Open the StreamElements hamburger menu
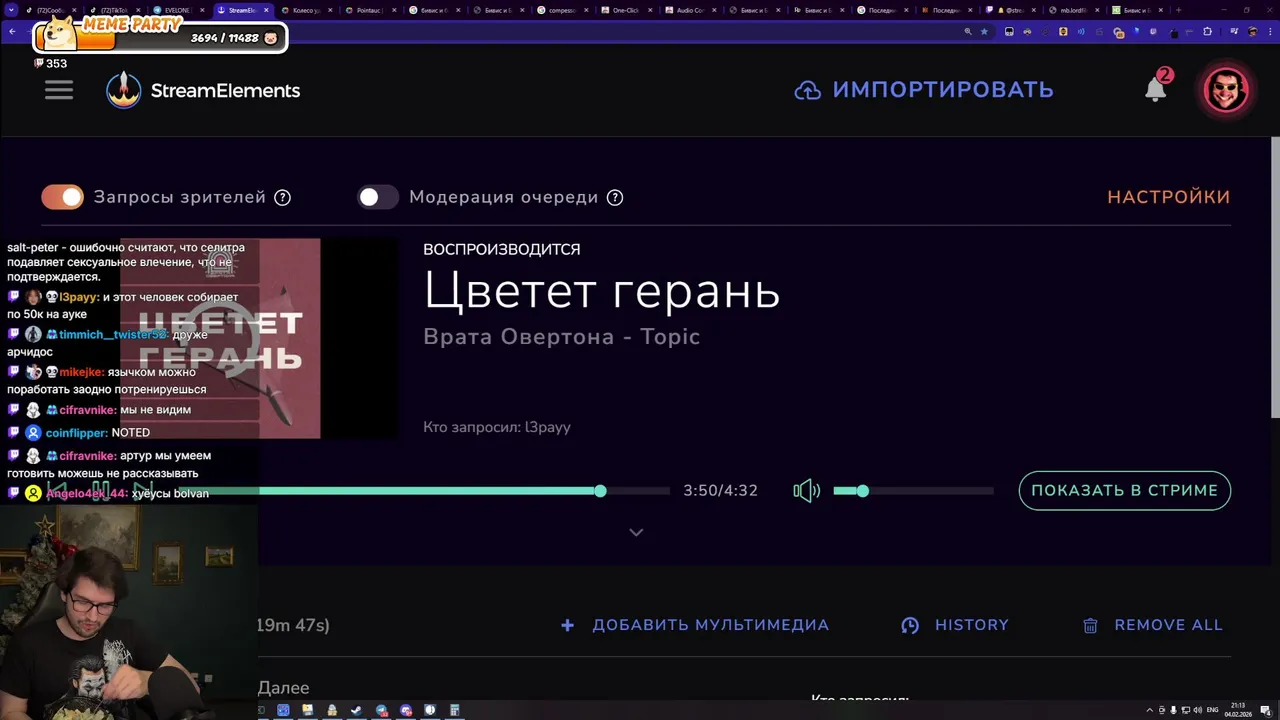1280x720 pixels. (x=59, y=90)
